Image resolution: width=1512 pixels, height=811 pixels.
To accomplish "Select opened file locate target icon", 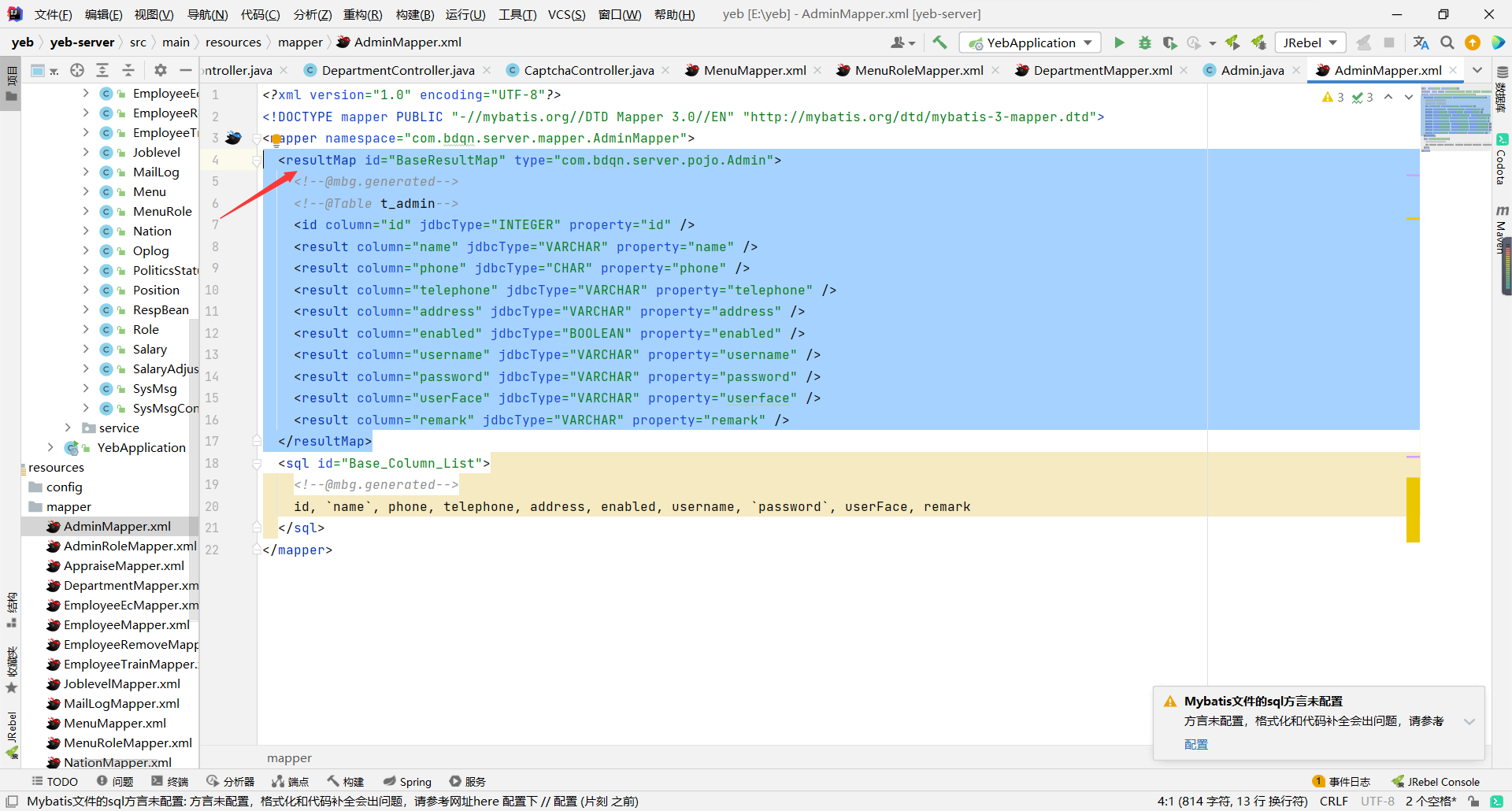I will point(77,70).
